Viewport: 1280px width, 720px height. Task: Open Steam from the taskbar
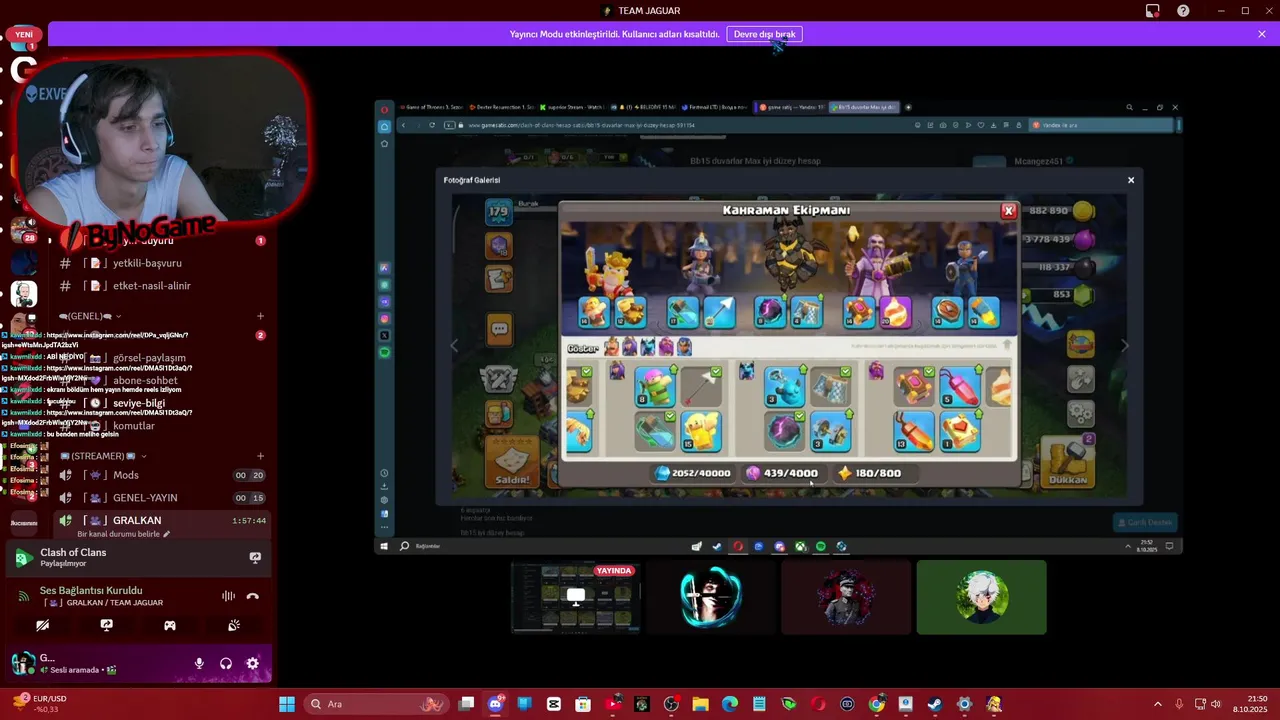pyautogui.click(x=935, y=704)
